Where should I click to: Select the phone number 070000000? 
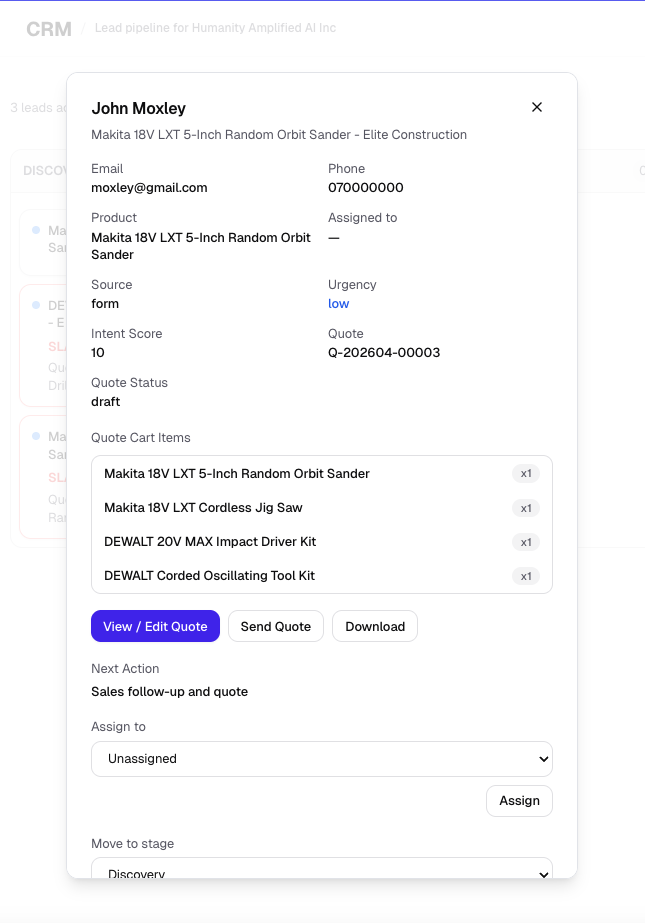click(365, 188)
